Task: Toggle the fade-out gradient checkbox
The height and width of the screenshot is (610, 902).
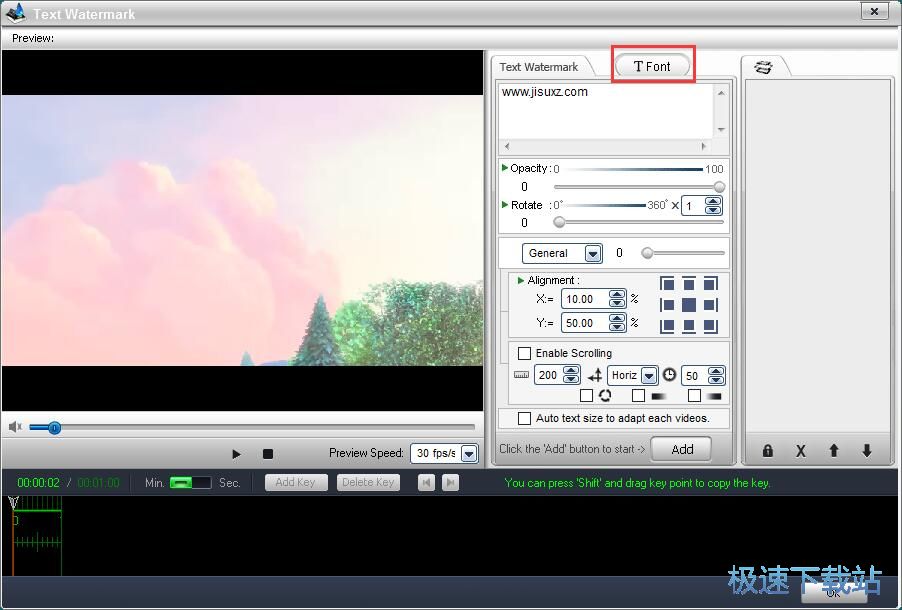Action: click(x=638, y=395)
